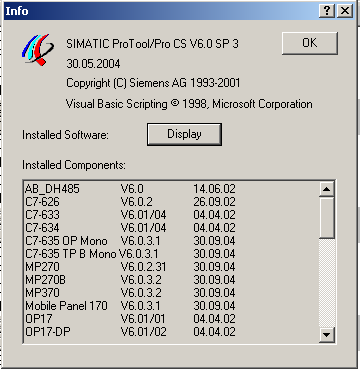Screen dimensions: 360x371
Task: Click the scrollbar down arrow in components list
Action: [327, 335]
